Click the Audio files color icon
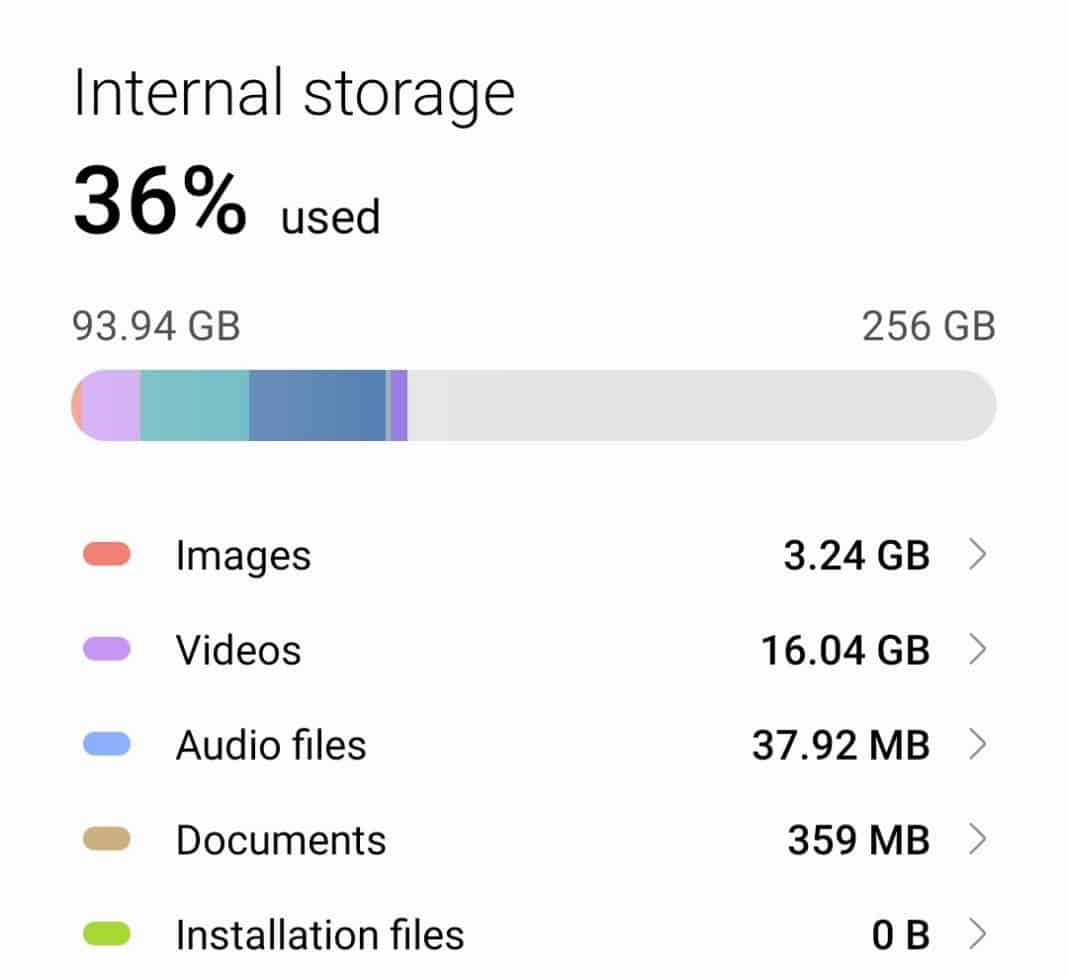The height and width of the screenshot is (979, 1068). pyautogui.click(x=108, y=745)
